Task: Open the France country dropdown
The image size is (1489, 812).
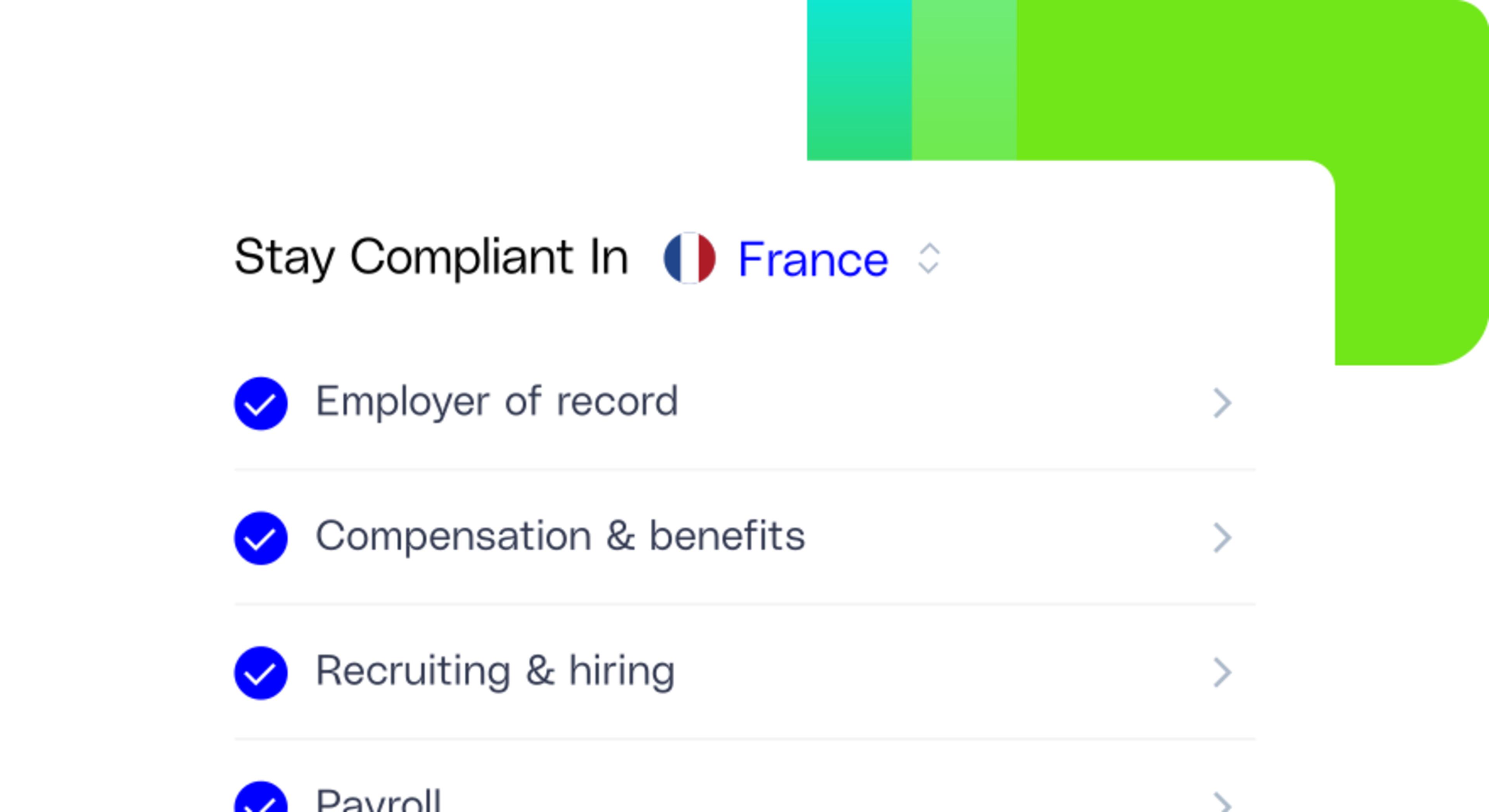Action: tap(813, 260)
